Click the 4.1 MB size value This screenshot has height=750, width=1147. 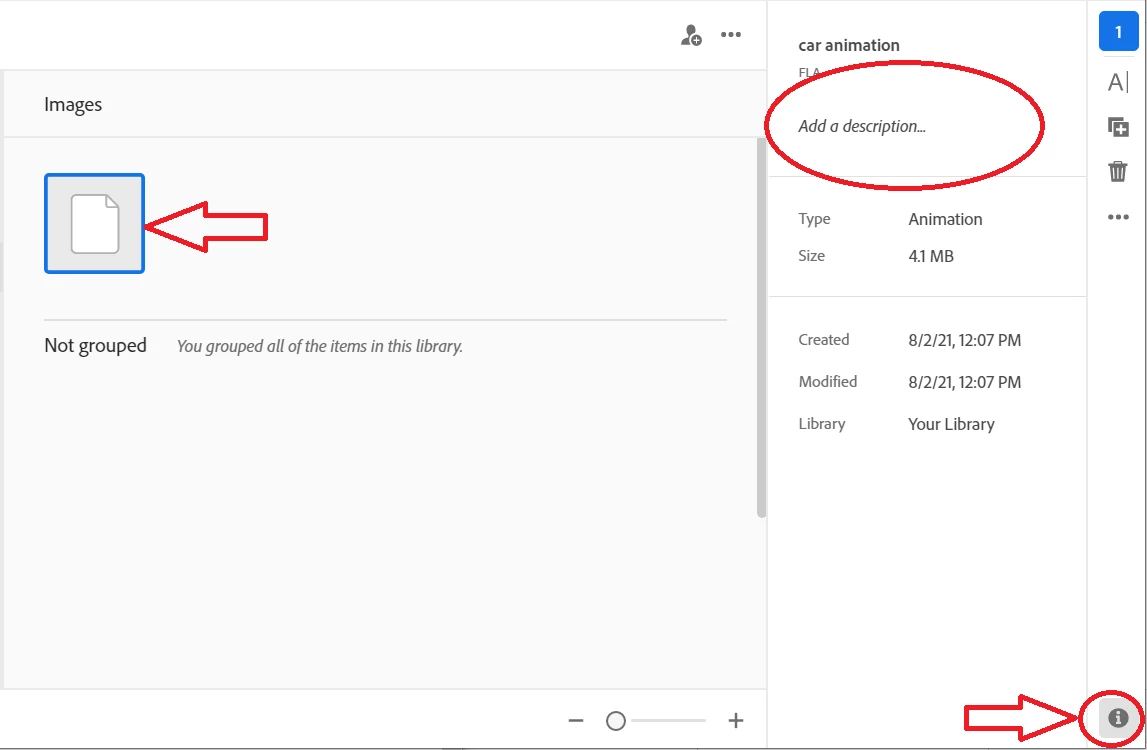point(930,256)
